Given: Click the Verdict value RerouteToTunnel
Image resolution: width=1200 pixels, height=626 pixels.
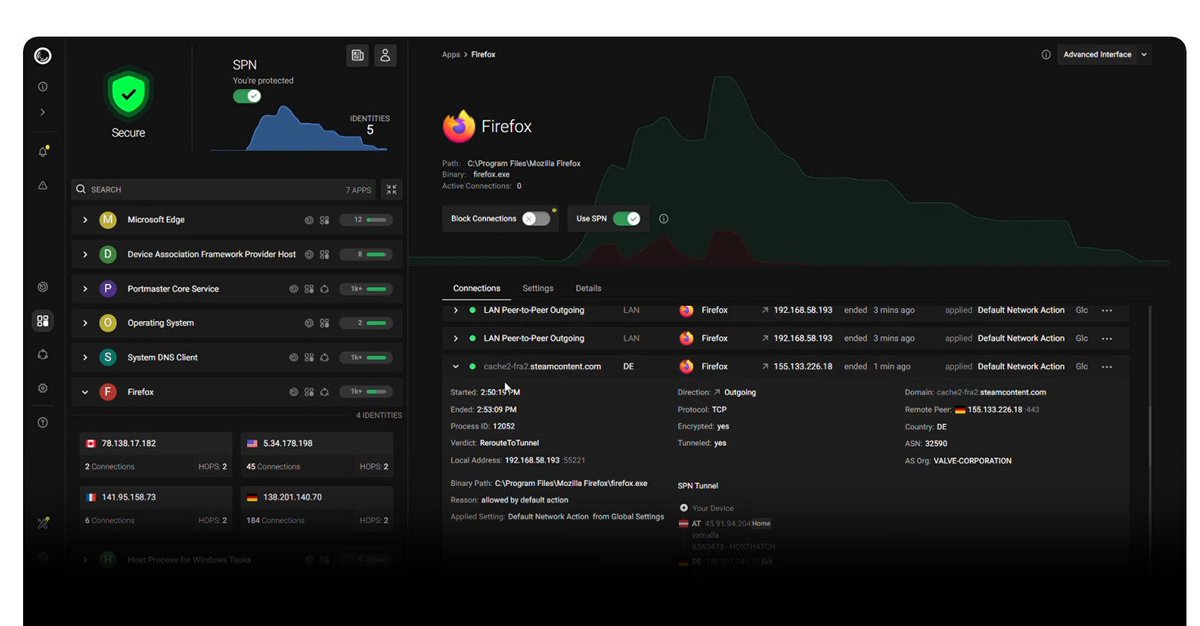Looking at the screenshot, I should tap(509, 443).
